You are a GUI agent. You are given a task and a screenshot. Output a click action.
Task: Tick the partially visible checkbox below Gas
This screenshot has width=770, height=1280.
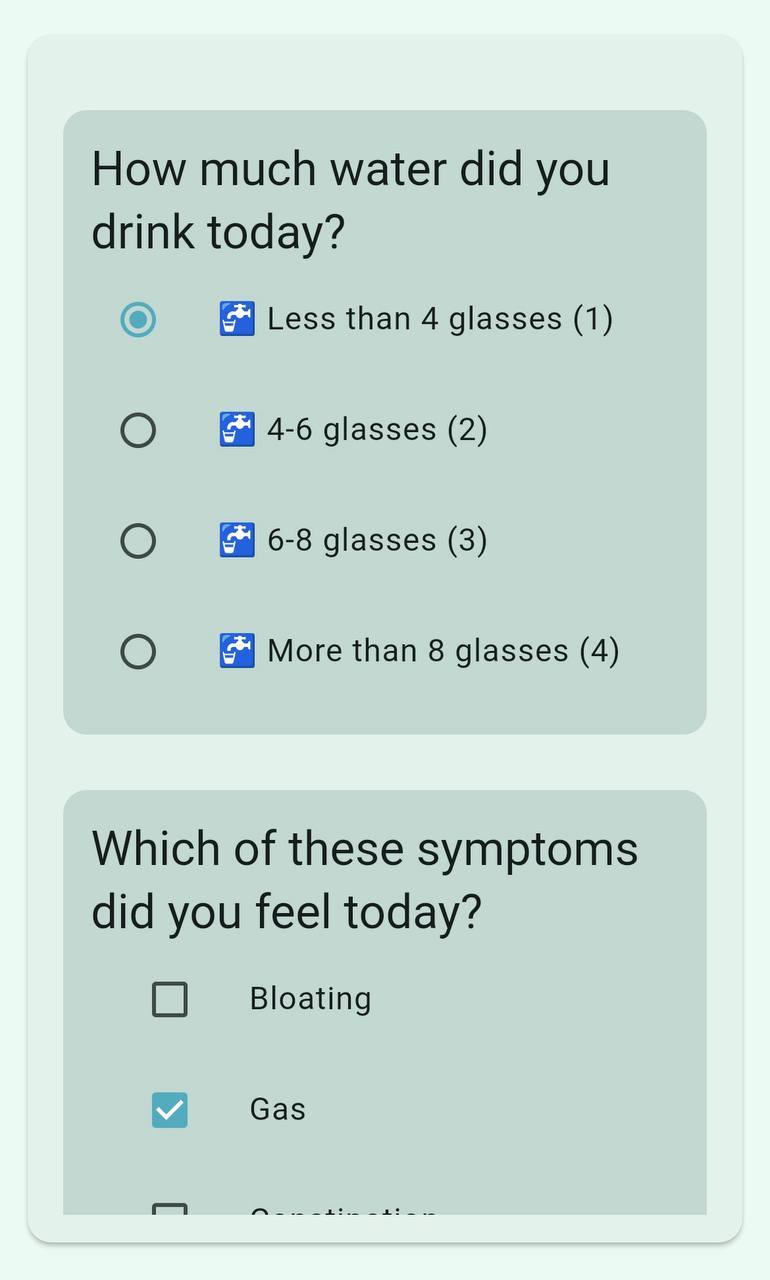(x=170, y=1210)
